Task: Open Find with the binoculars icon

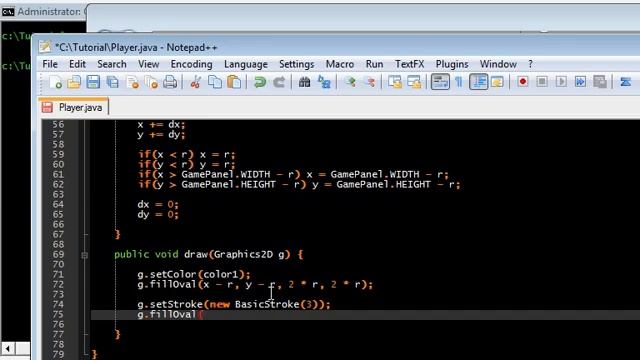Action: 304,82
